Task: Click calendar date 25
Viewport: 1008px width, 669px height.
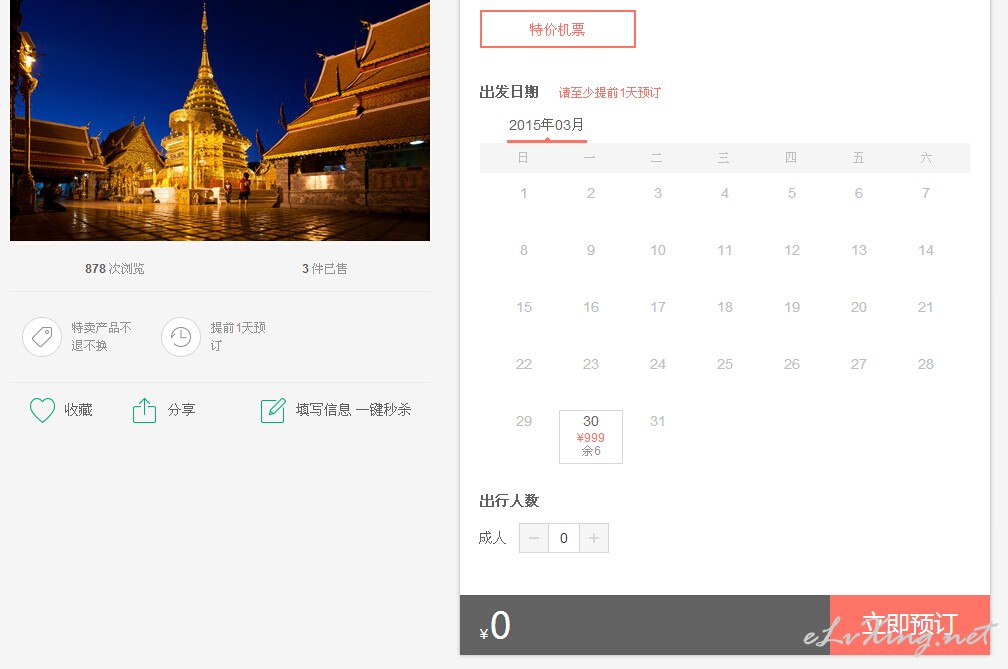Action: (725, 364)
